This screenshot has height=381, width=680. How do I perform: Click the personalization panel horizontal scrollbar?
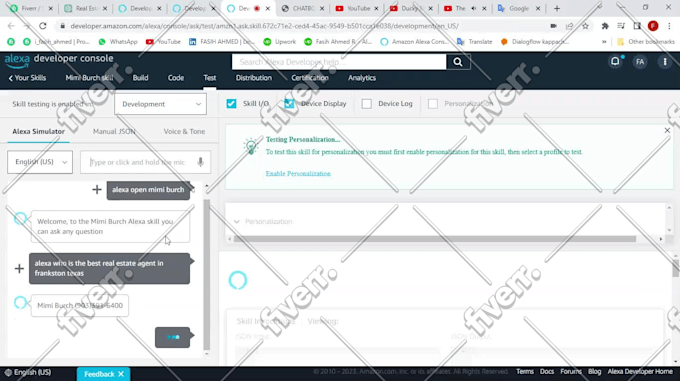(435, 239)
